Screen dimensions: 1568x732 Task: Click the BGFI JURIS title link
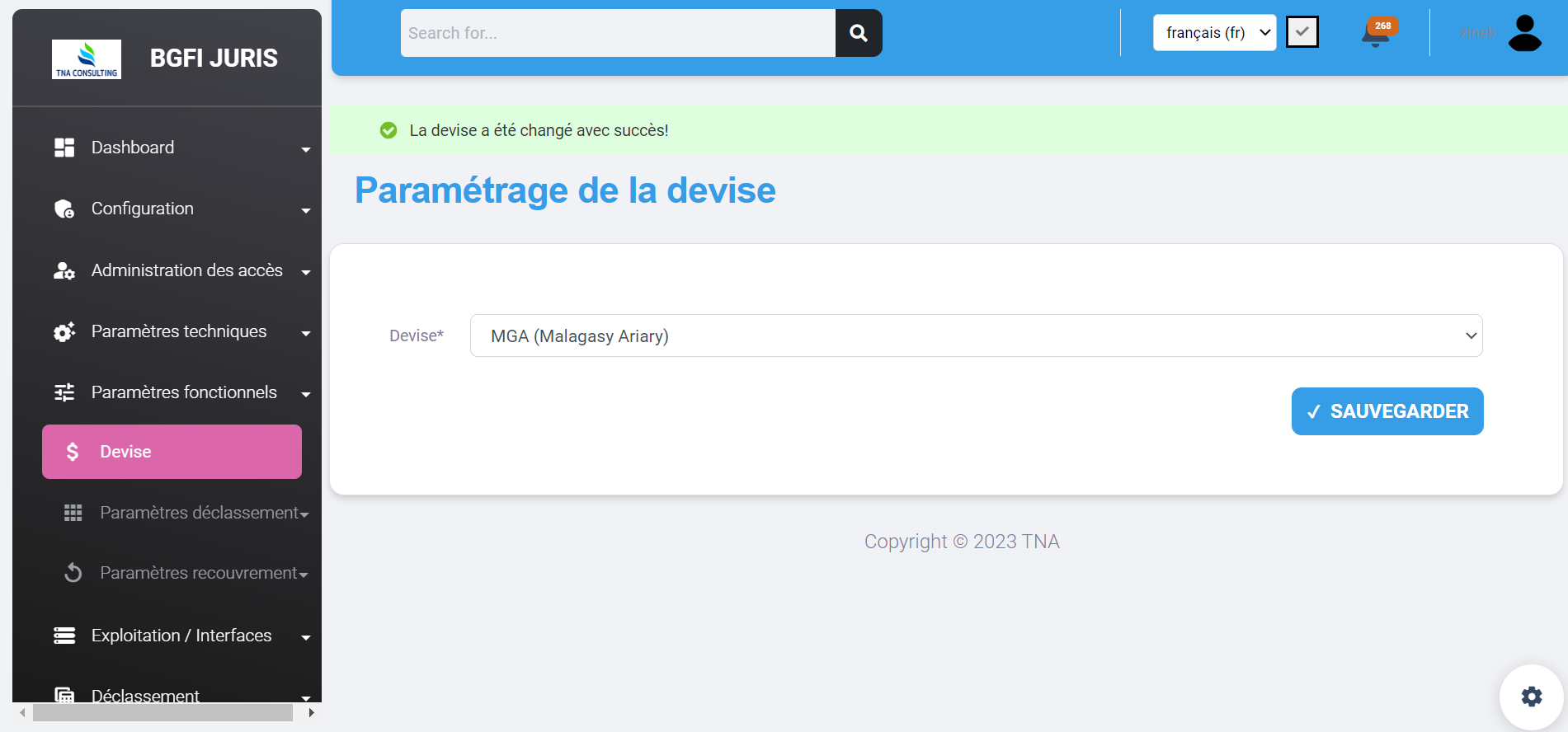pyautogui.click(x=214, y=59)
